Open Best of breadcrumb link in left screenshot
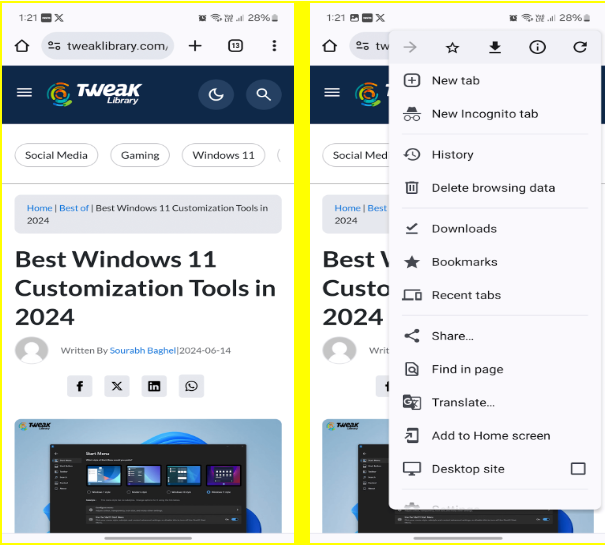605x545 pixels. 74,208
